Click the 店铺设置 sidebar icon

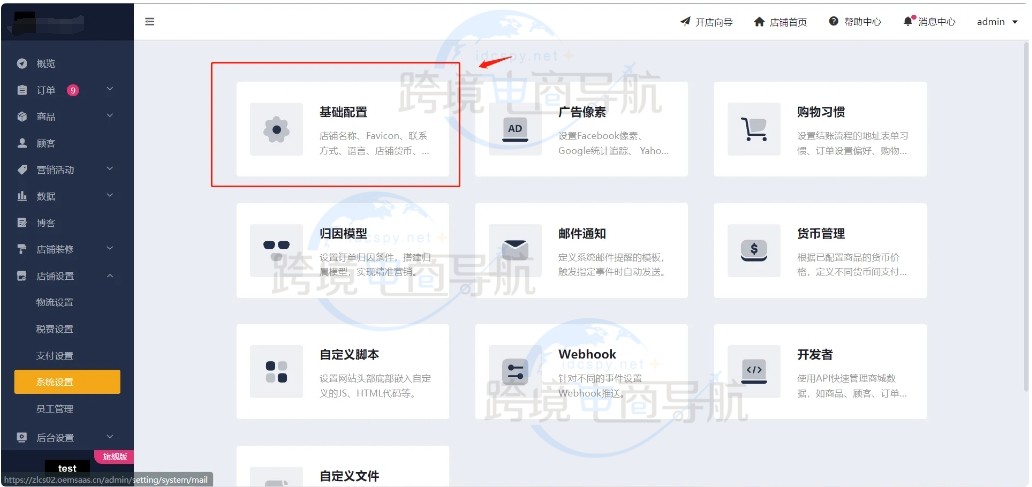click(x=22, y=276)
